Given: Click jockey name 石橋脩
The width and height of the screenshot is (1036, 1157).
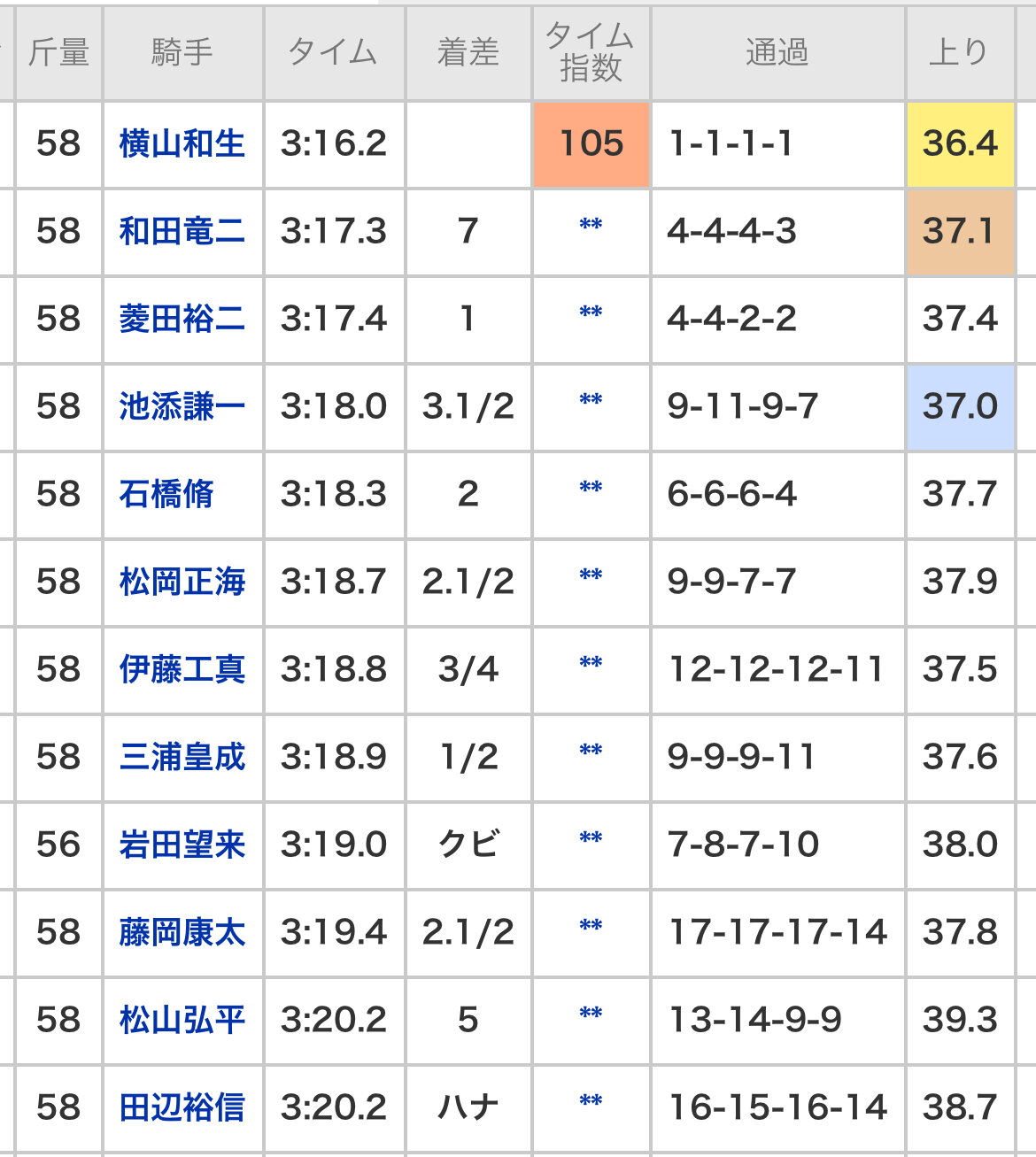Looking at the screenshot, I should pyautogui.click(x=166, y=494).
